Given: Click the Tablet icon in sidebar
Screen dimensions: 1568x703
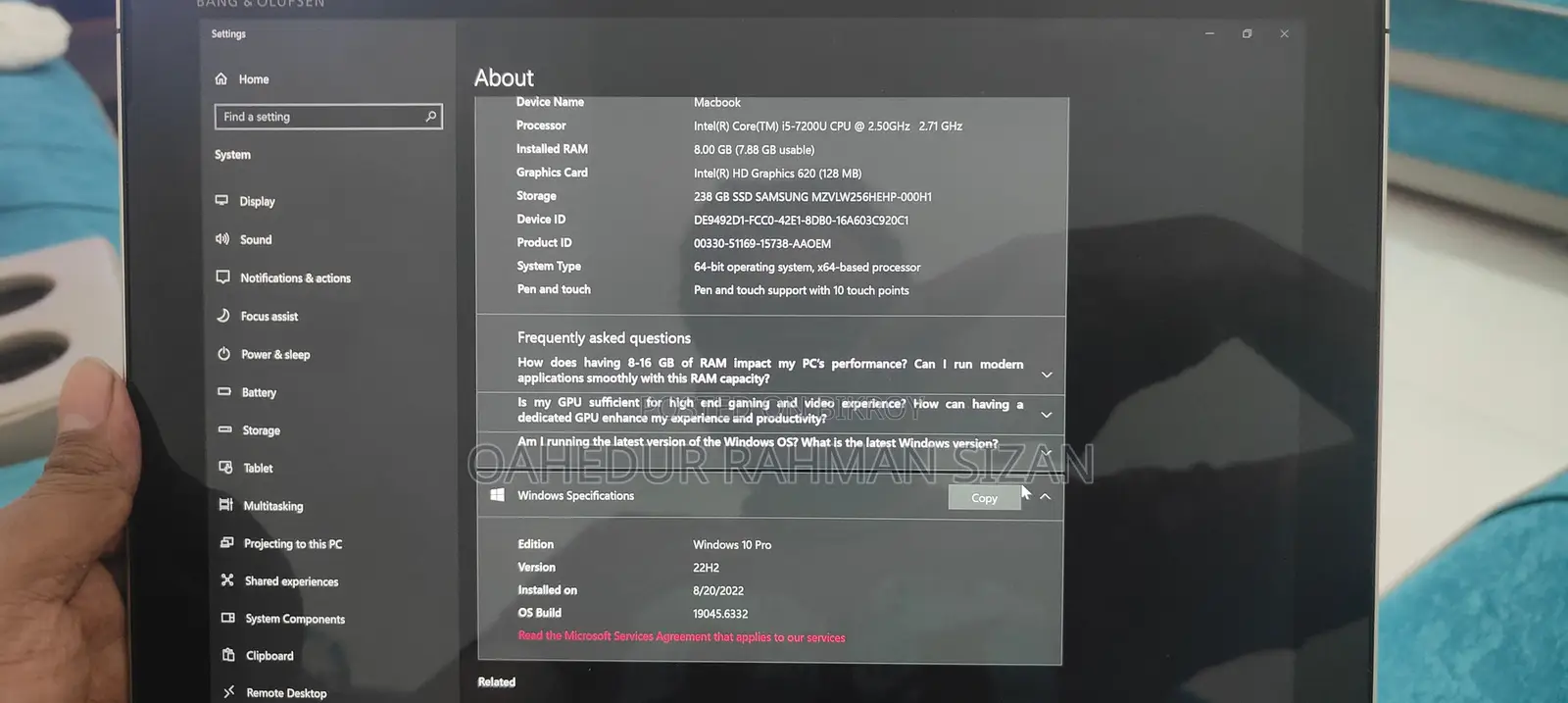Looking at the screenshot, I should coord(225,468).
